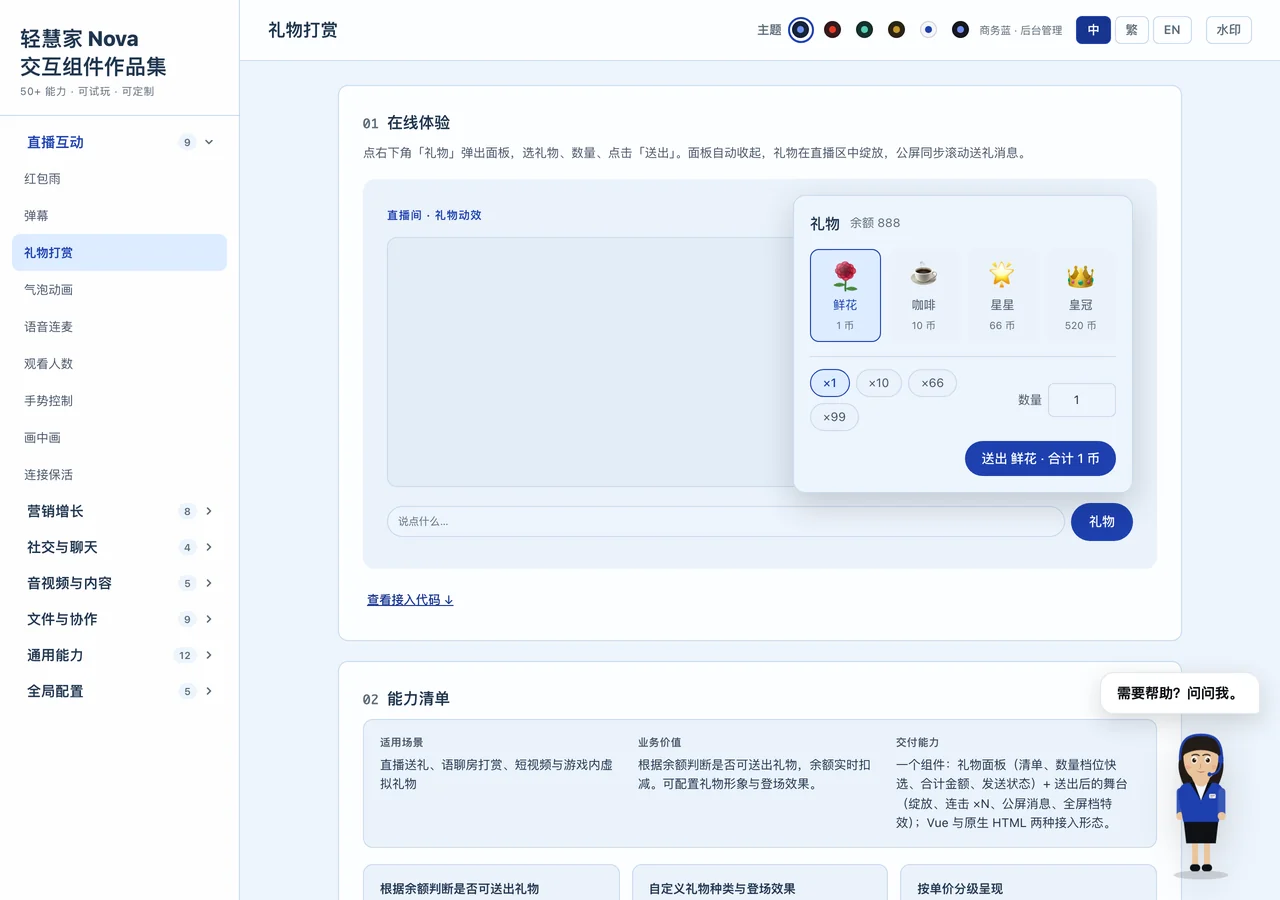Screen dimensions: 1280x900
Task: Select the currently active dark-blue ringed theme swatch
Action: click(x=800, y=30)
